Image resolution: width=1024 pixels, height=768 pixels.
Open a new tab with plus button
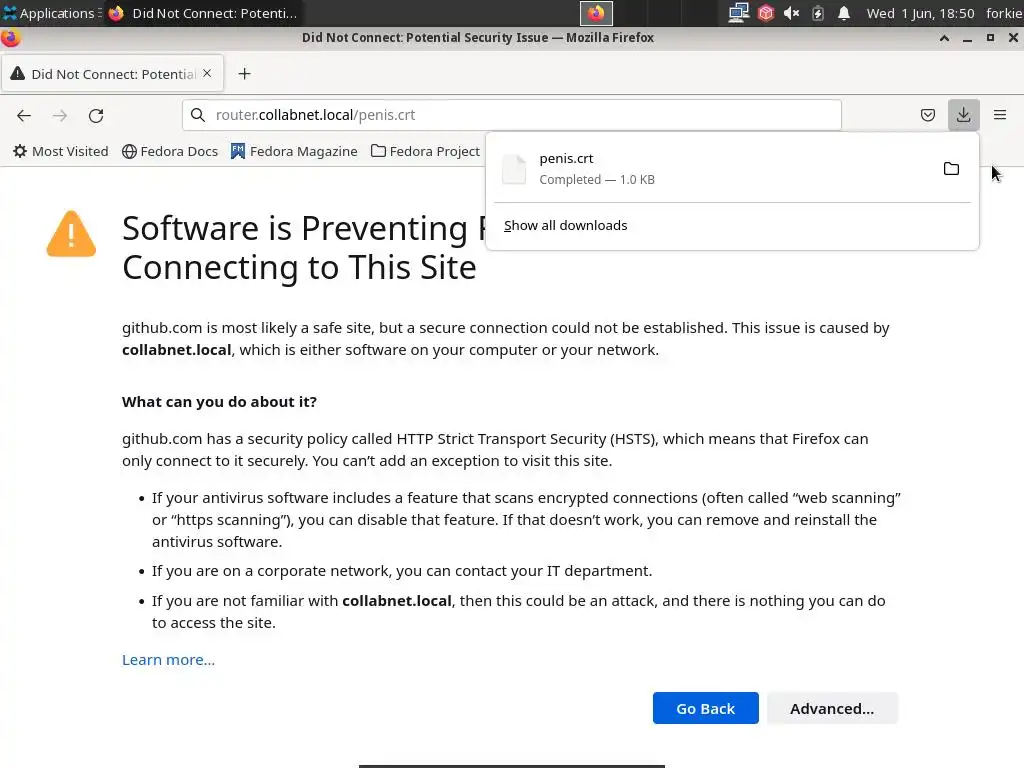244,73
